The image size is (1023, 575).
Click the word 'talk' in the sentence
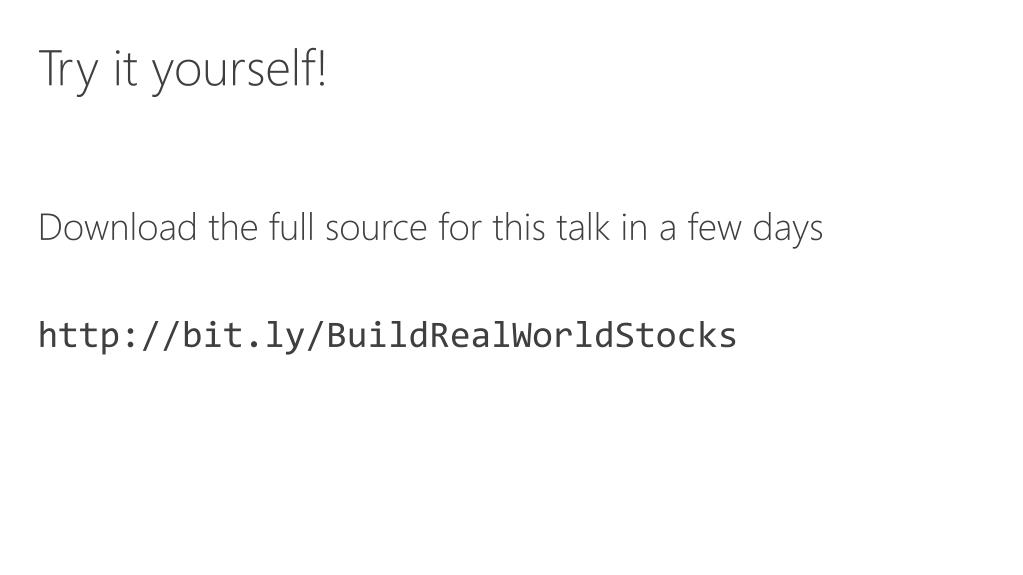pyautogui.click(x=583, y=227)
